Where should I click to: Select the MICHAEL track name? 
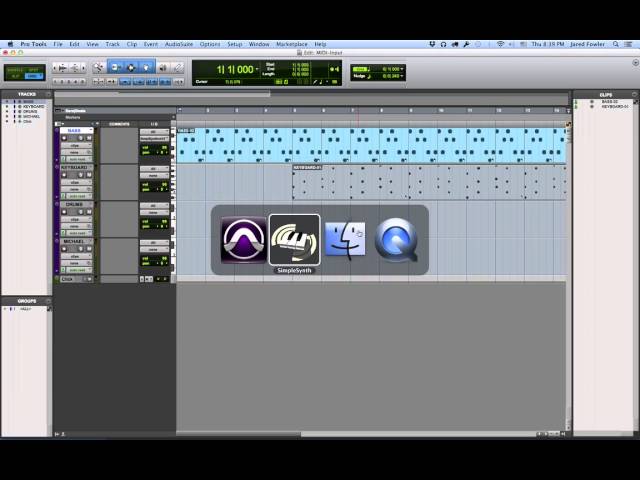[x=74, y=241]
